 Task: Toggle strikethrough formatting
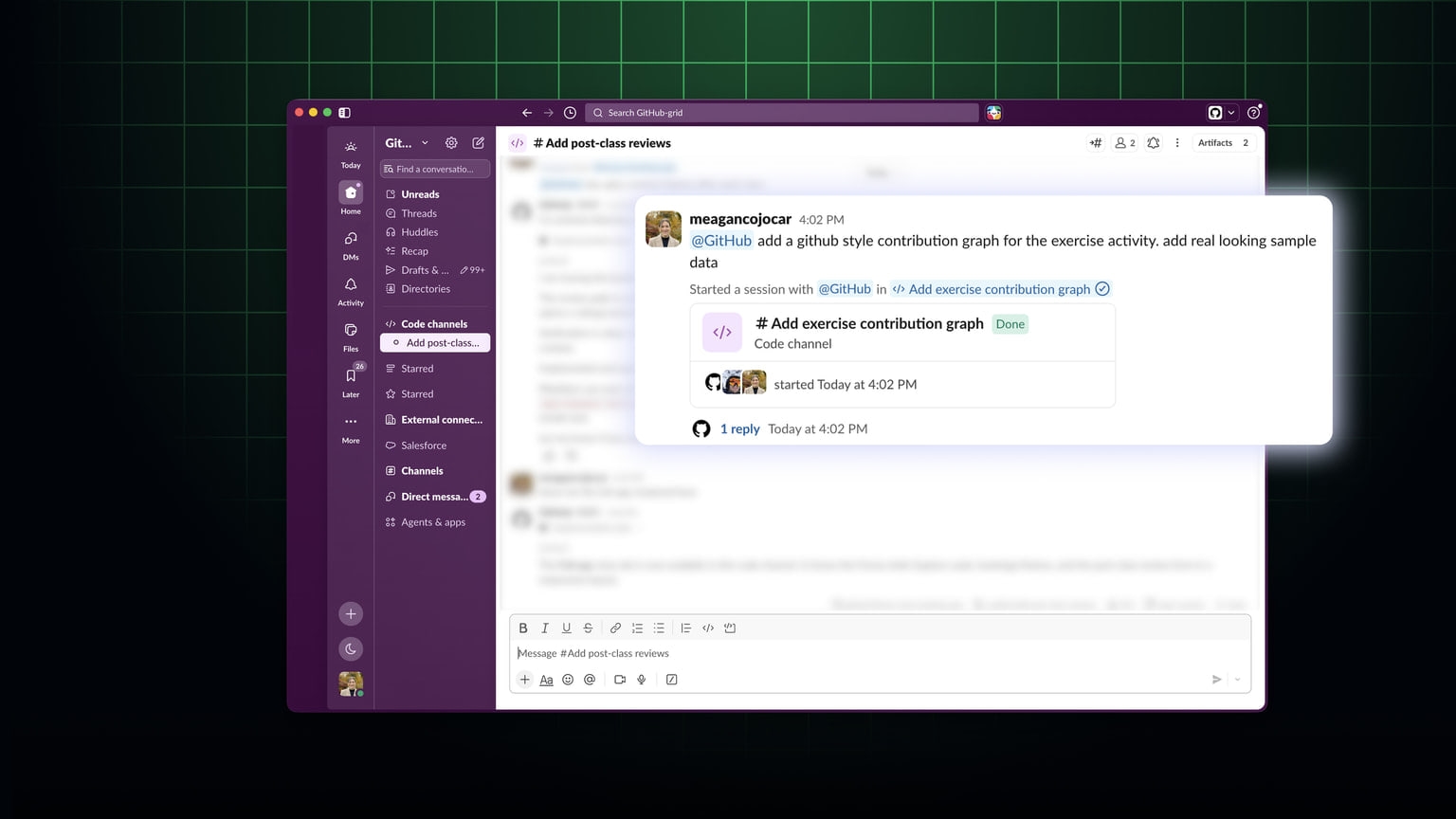[588, 628]
